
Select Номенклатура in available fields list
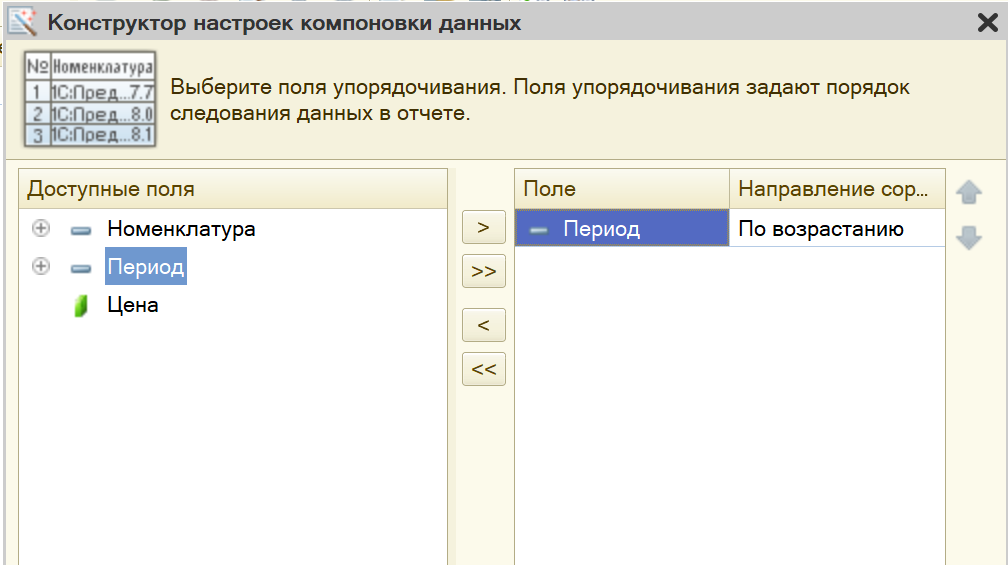point(181,229)
